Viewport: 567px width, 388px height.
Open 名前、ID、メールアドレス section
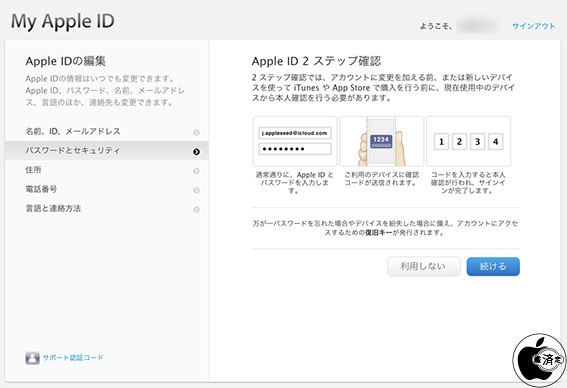(107, 132)
